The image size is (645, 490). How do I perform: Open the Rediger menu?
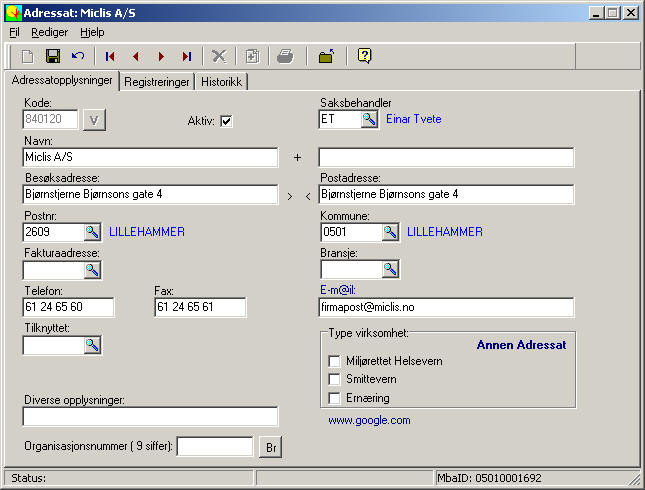tap(49, 32)
